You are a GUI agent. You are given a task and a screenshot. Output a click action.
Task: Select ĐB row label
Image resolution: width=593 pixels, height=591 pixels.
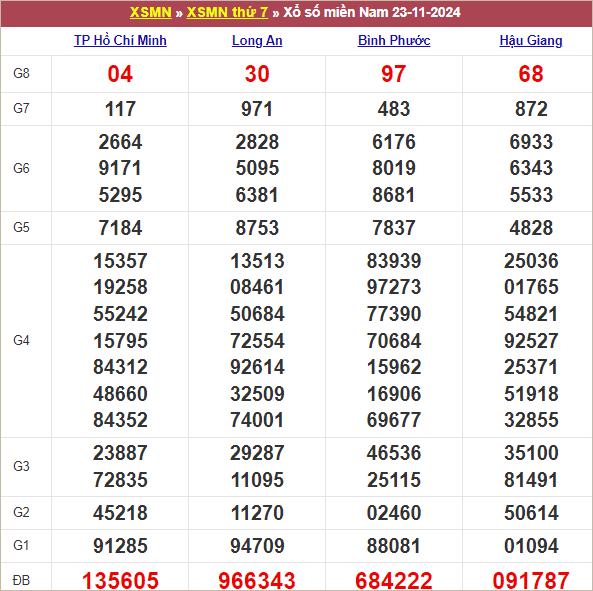pos(21,580)
